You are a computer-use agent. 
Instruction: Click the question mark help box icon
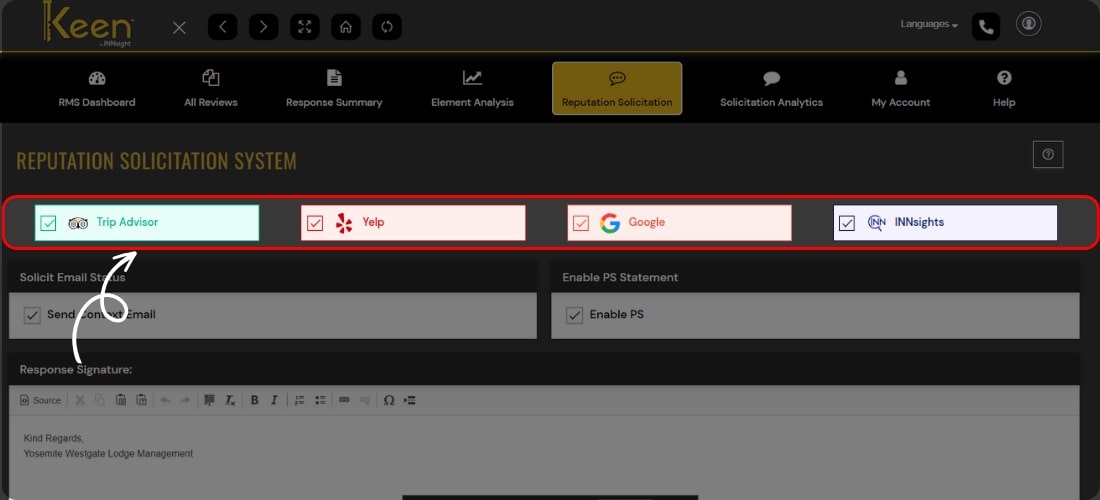[x=1047, y=154]
